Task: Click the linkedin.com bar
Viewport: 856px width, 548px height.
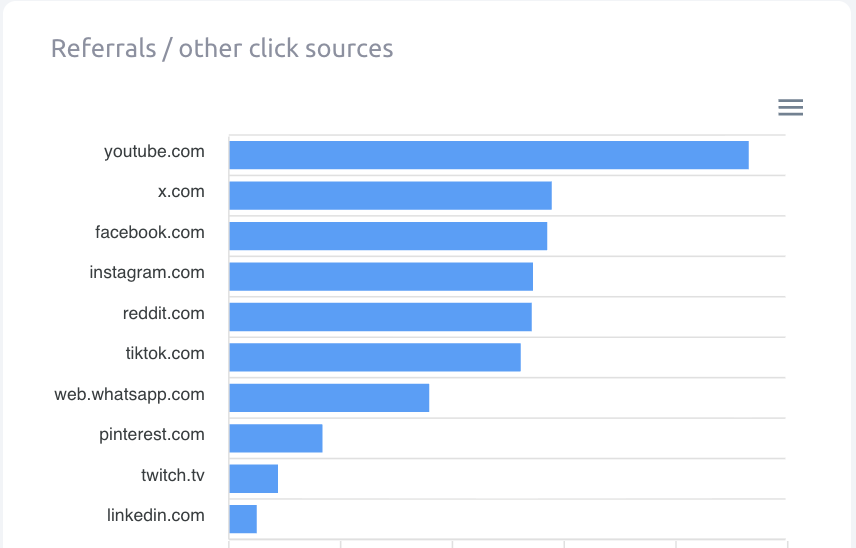Action: pyautogui.click(x=243, y=519)
